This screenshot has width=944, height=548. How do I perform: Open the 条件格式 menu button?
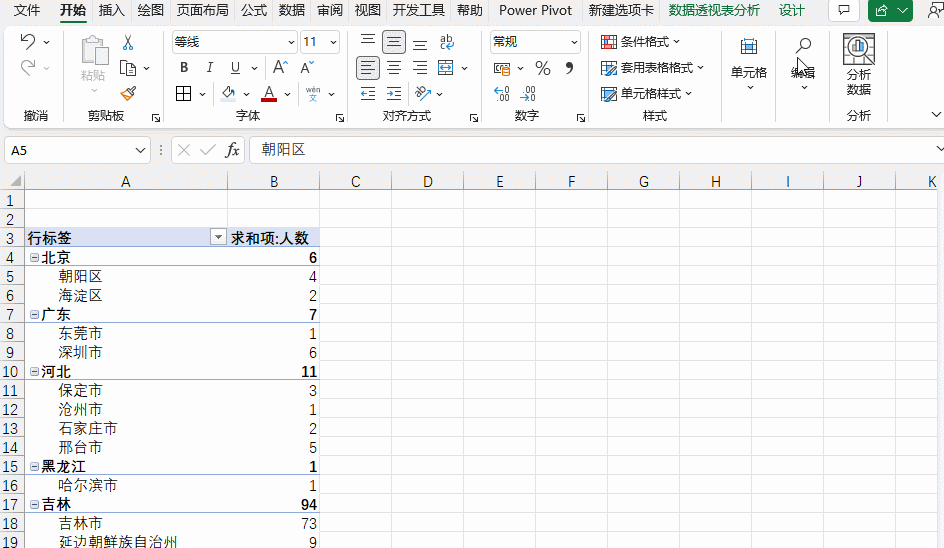640,42
